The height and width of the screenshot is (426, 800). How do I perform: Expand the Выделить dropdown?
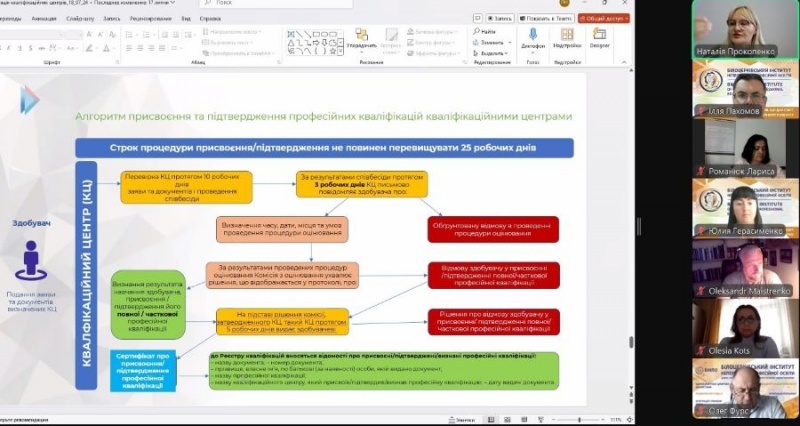[x=508, y=53]
